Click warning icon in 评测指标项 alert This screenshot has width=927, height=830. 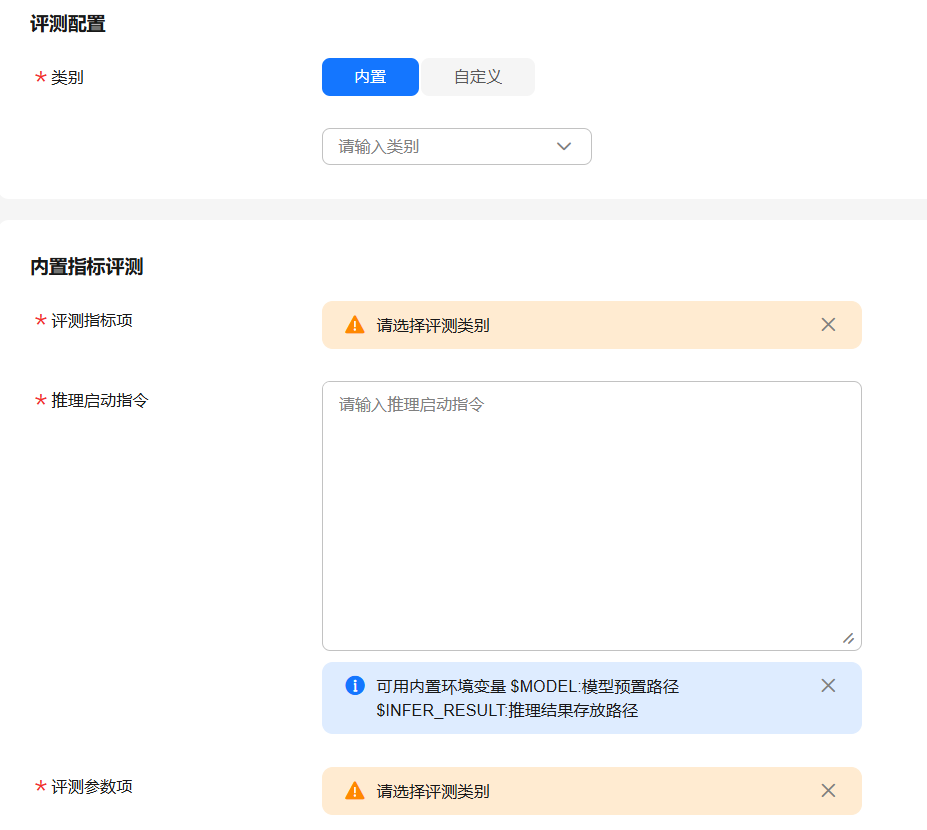coord(354,325)
